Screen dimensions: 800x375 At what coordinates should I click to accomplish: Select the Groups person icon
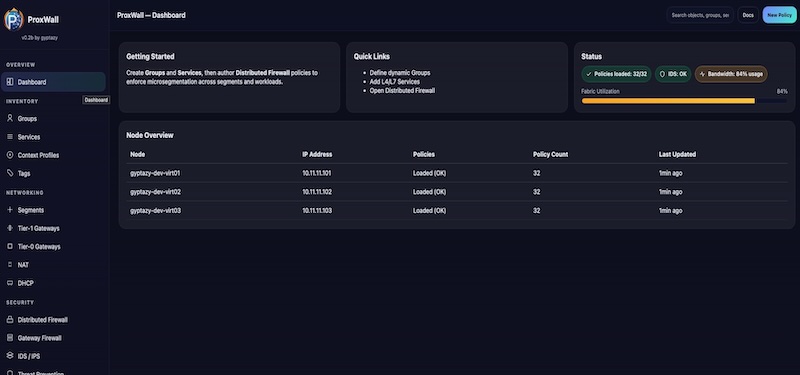tap(10, 118)
